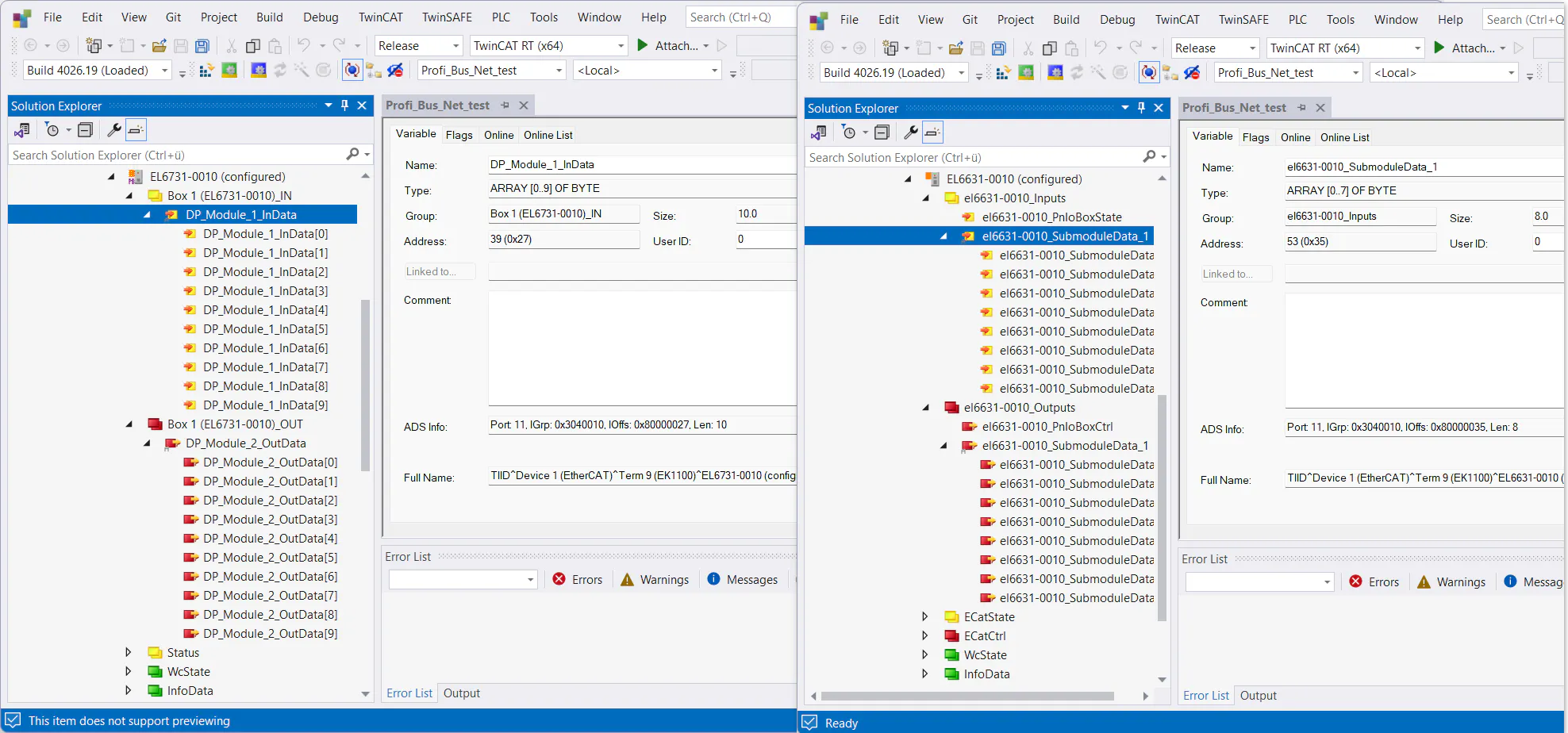The height and width of the screenshot is (733, 1568).
Task: Click blue Restart Config Mode icon in right window
Action: (x=1055, y=73)
